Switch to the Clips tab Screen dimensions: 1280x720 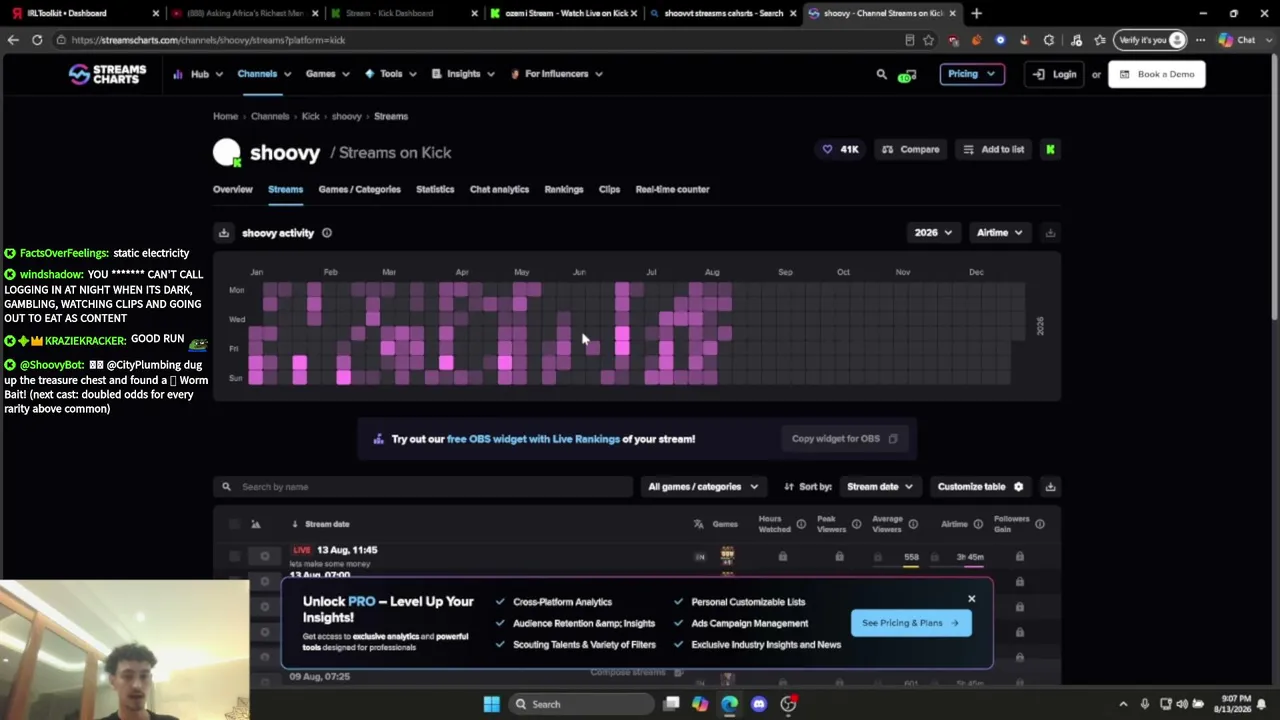[x=609, y=189]
